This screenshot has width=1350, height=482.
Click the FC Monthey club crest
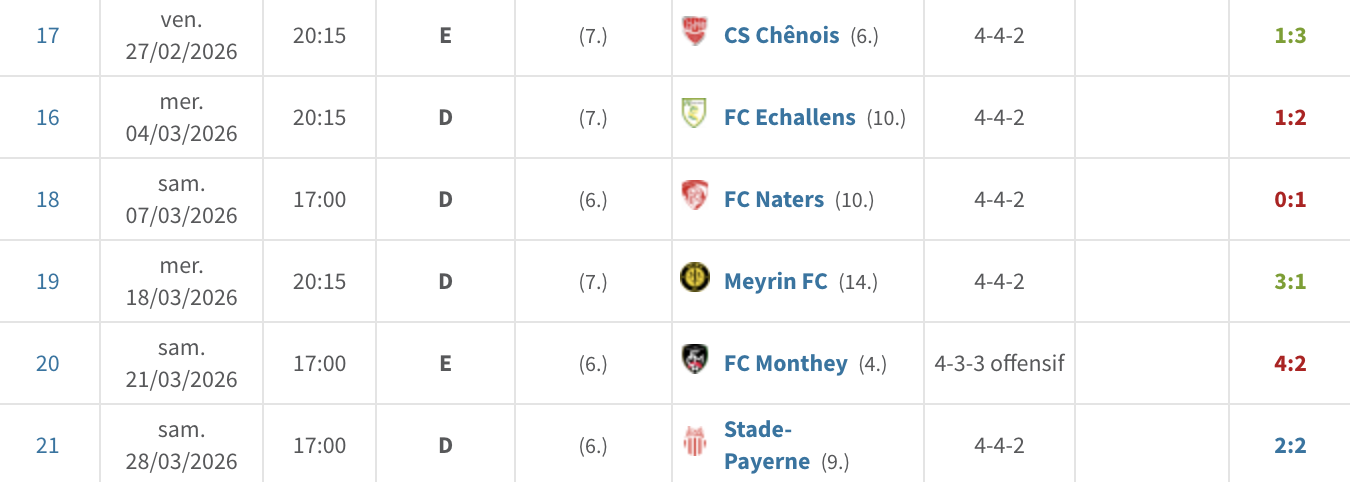tap(693, 360)
